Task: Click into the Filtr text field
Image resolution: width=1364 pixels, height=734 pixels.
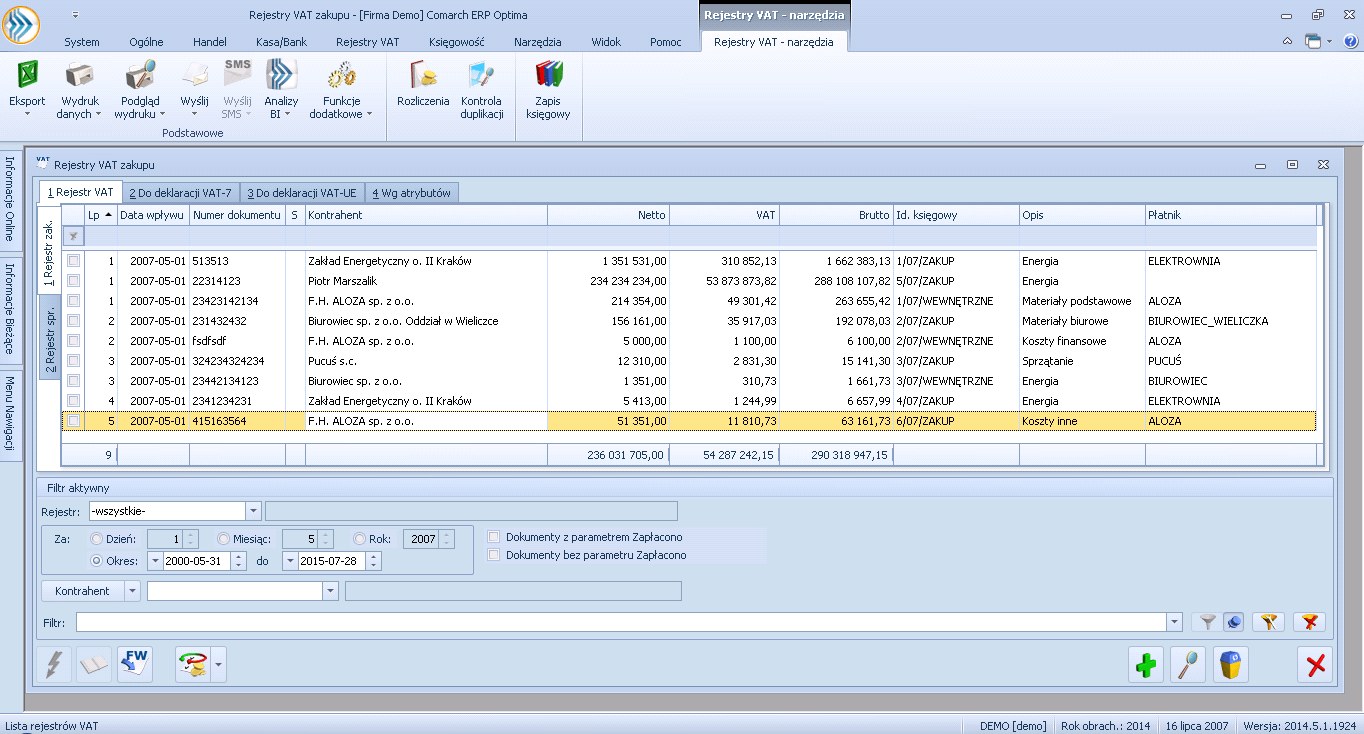Action: pos(621,622)
